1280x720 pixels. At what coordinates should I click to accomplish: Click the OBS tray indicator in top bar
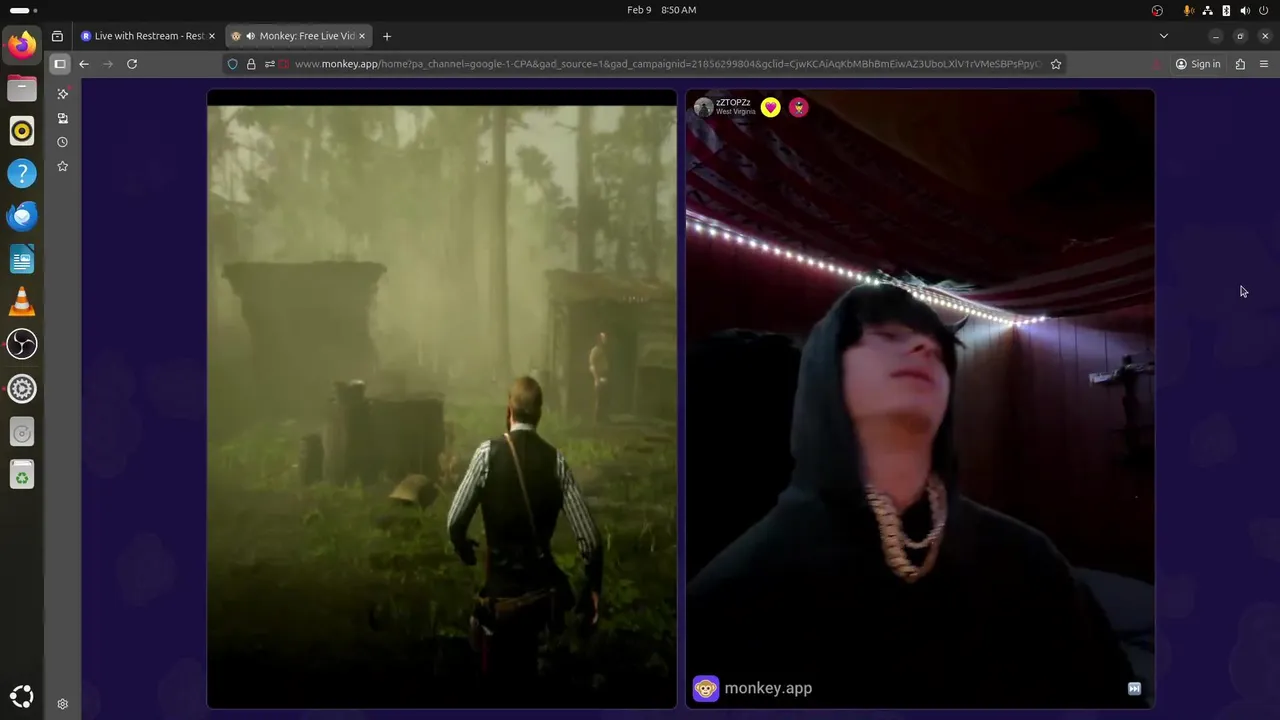click(x=1157, y=10)
